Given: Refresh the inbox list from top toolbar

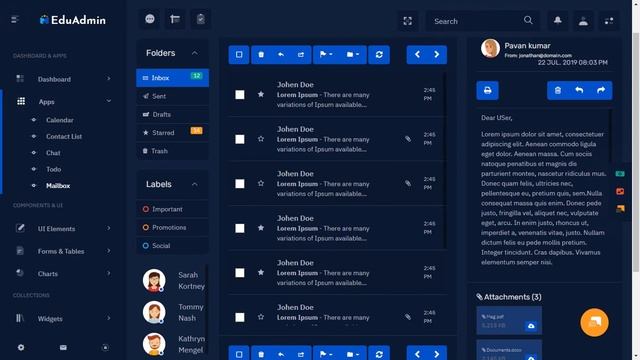Looking at the screenshot, I should coord(379,55).
